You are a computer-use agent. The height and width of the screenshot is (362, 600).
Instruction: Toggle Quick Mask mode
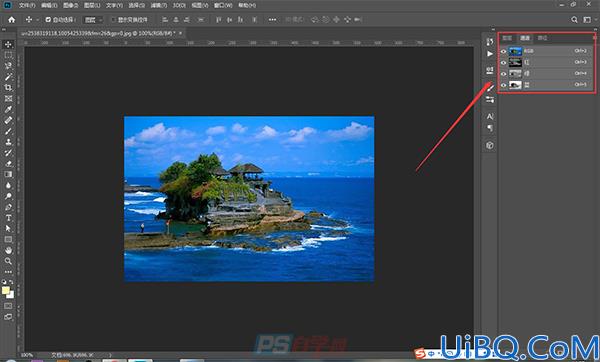8,306
